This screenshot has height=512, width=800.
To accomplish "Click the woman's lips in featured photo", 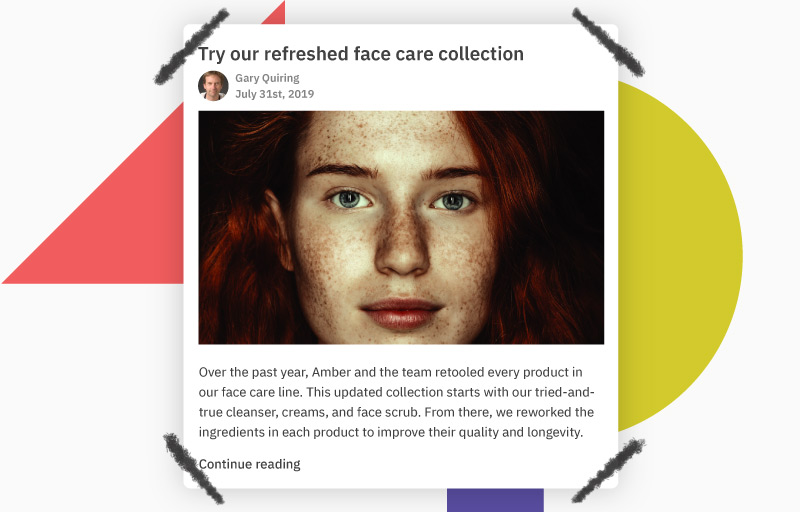I will (402, 313).
